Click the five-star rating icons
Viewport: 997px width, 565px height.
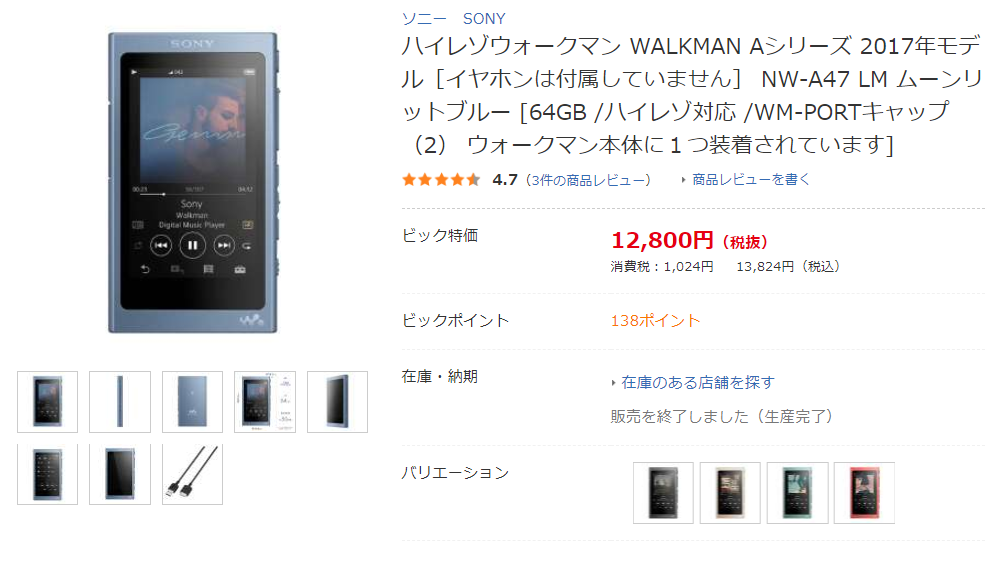[x=441, y=180]
